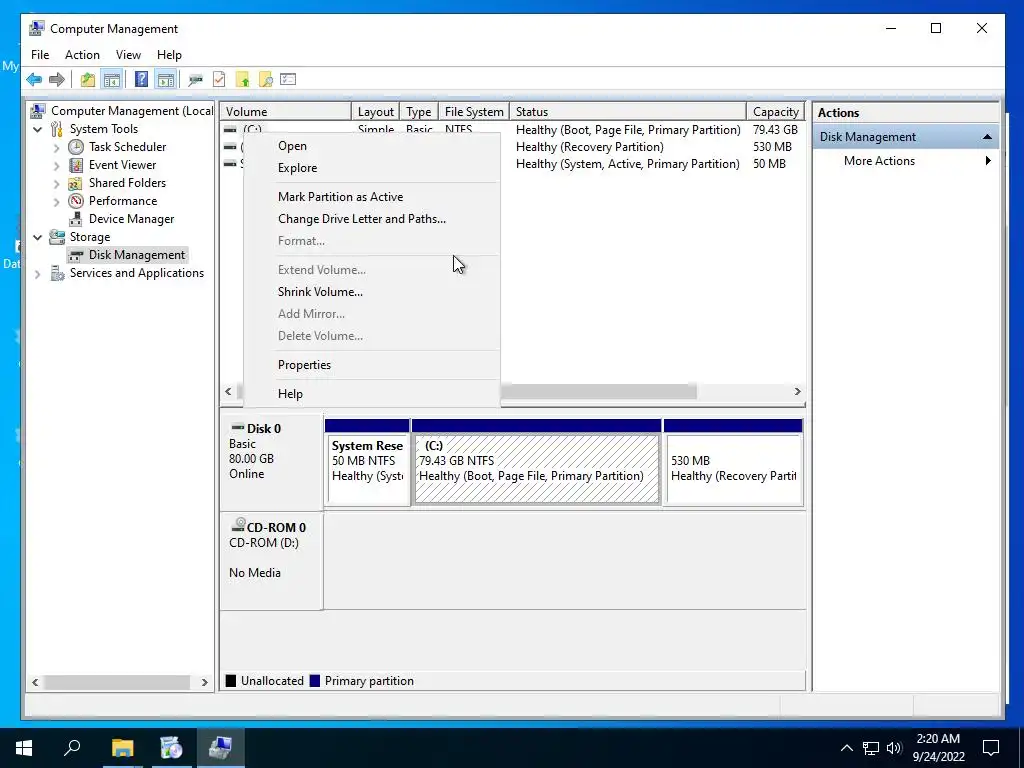Sort by the Layout column header
This screenshot has height=768, width=1024.
[x=375, y=112]
